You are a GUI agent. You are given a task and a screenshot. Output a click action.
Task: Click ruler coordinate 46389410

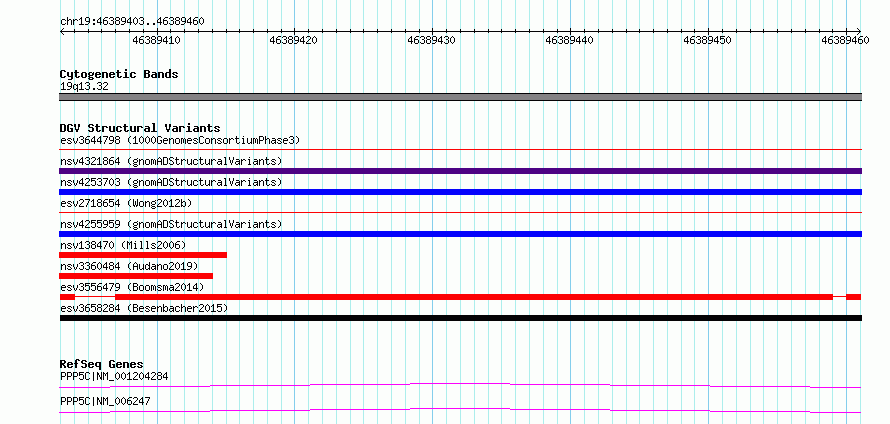pos(156,40)
